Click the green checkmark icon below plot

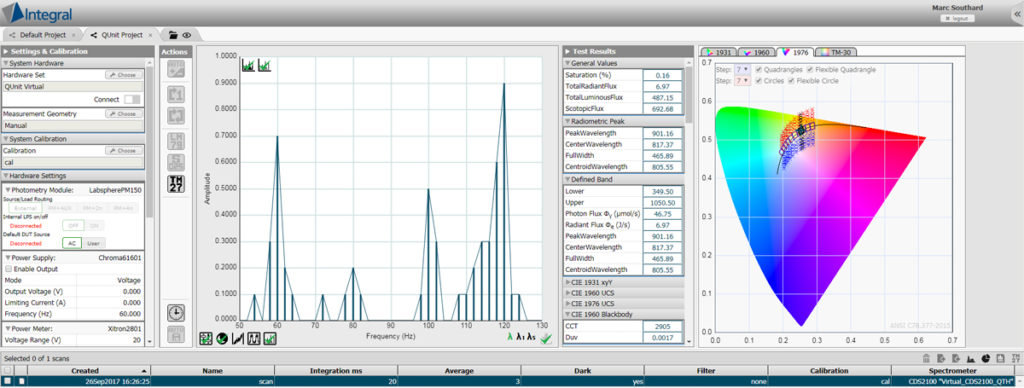click(x=546, y=338)
